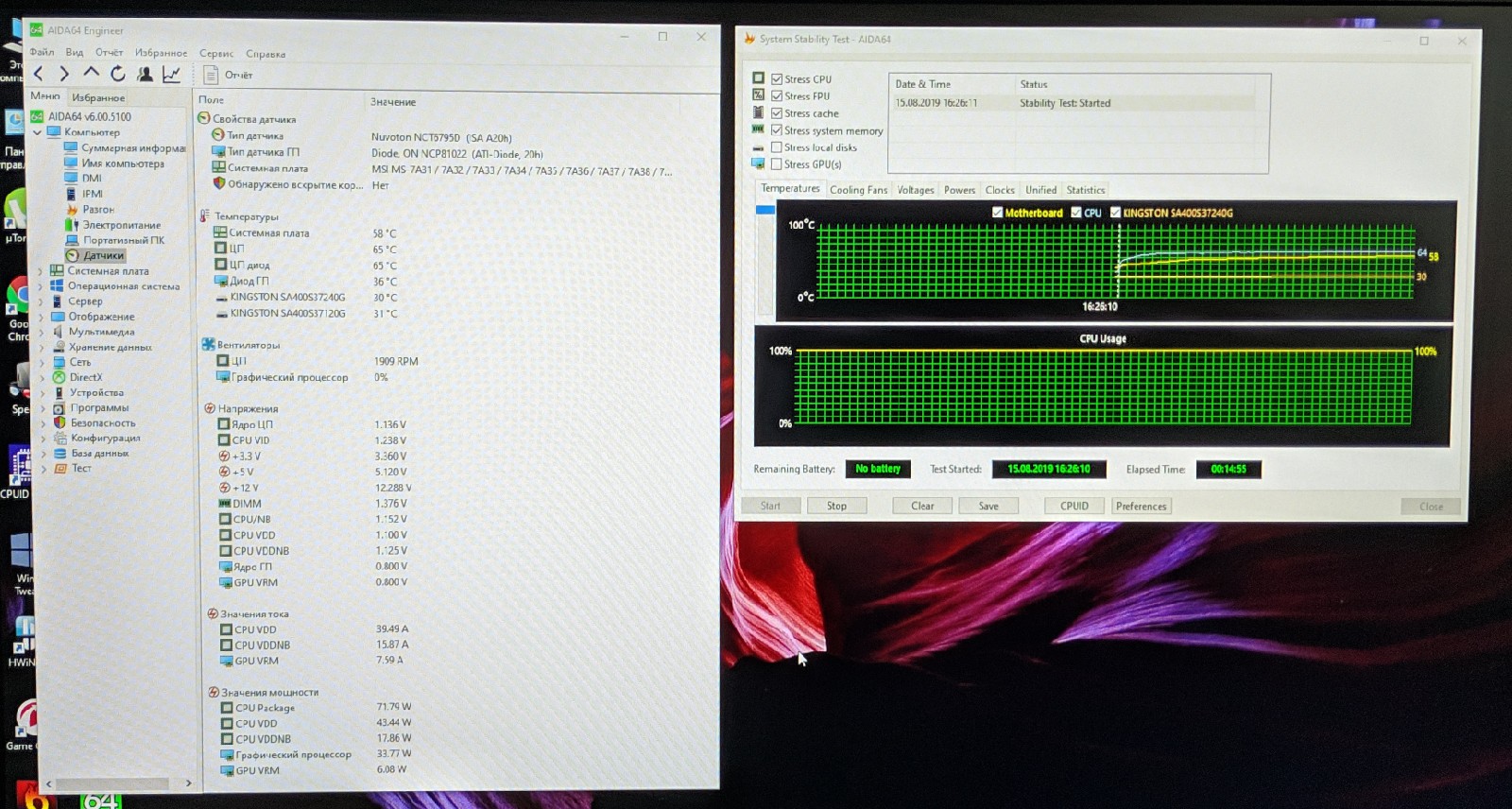Expand the Хранение данных tree node
This screenshot has height=809, width=1512.
[x=41, y=347]
